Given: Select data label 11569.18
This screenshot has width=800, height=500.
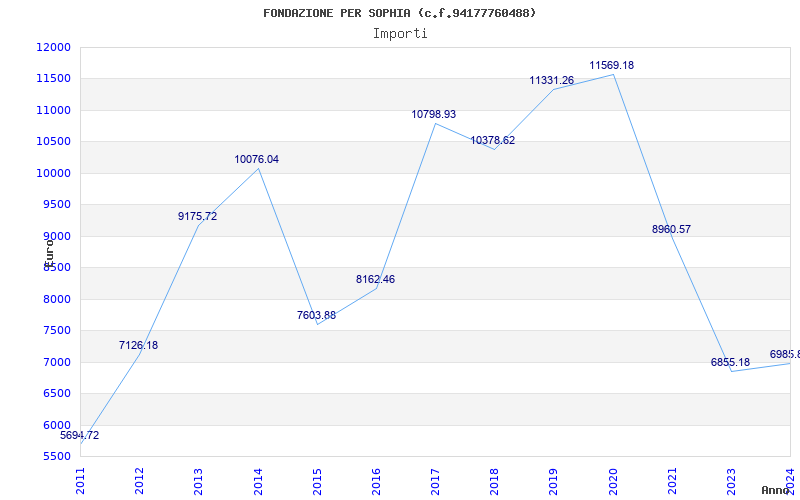Looking at the screenshot, I should 612,65.
